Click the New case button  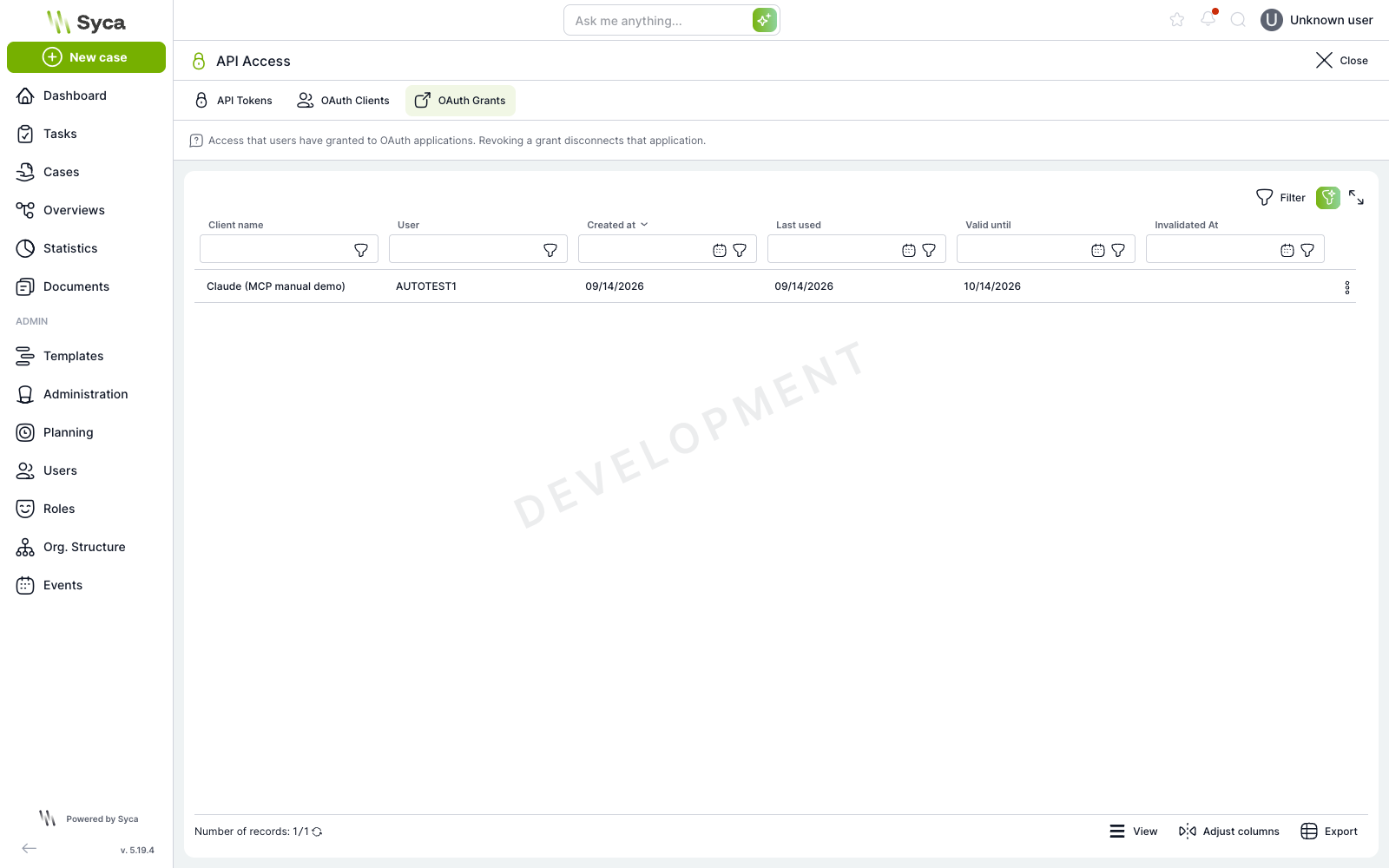86,57
